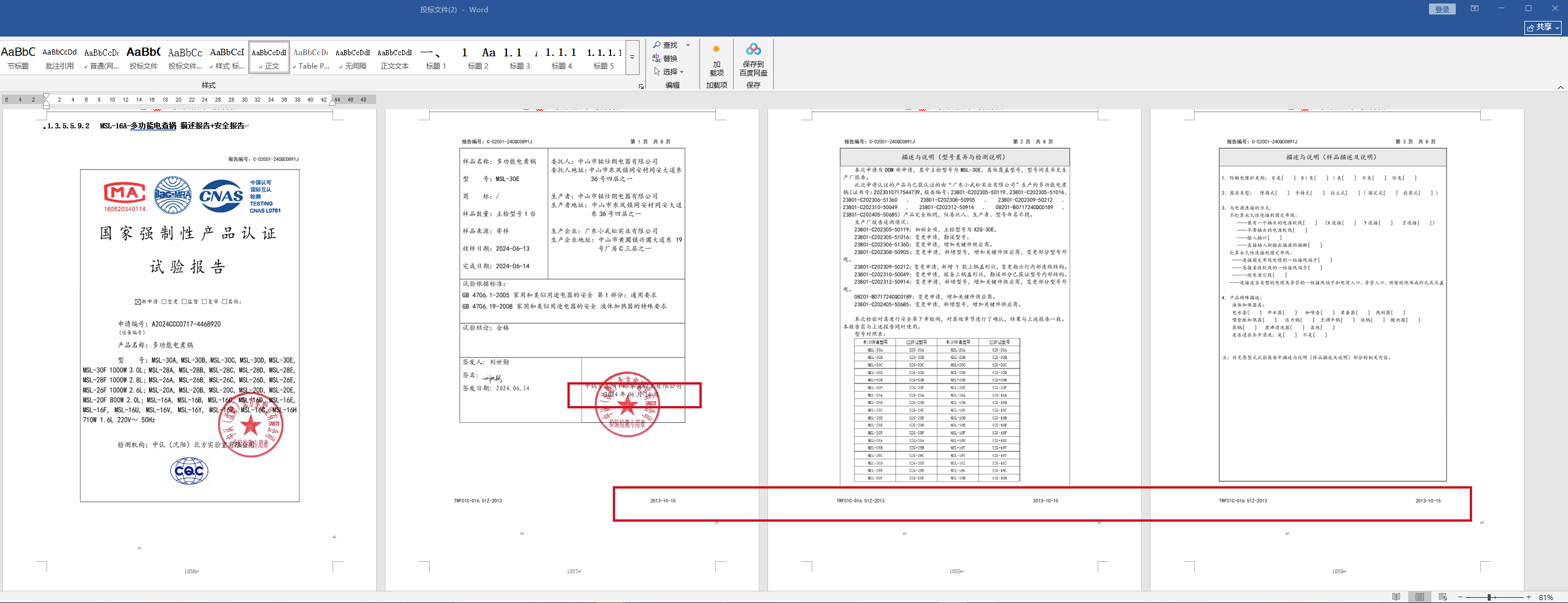
Task: Apply the 标题 3 style
Action: (x=520, y=58)
